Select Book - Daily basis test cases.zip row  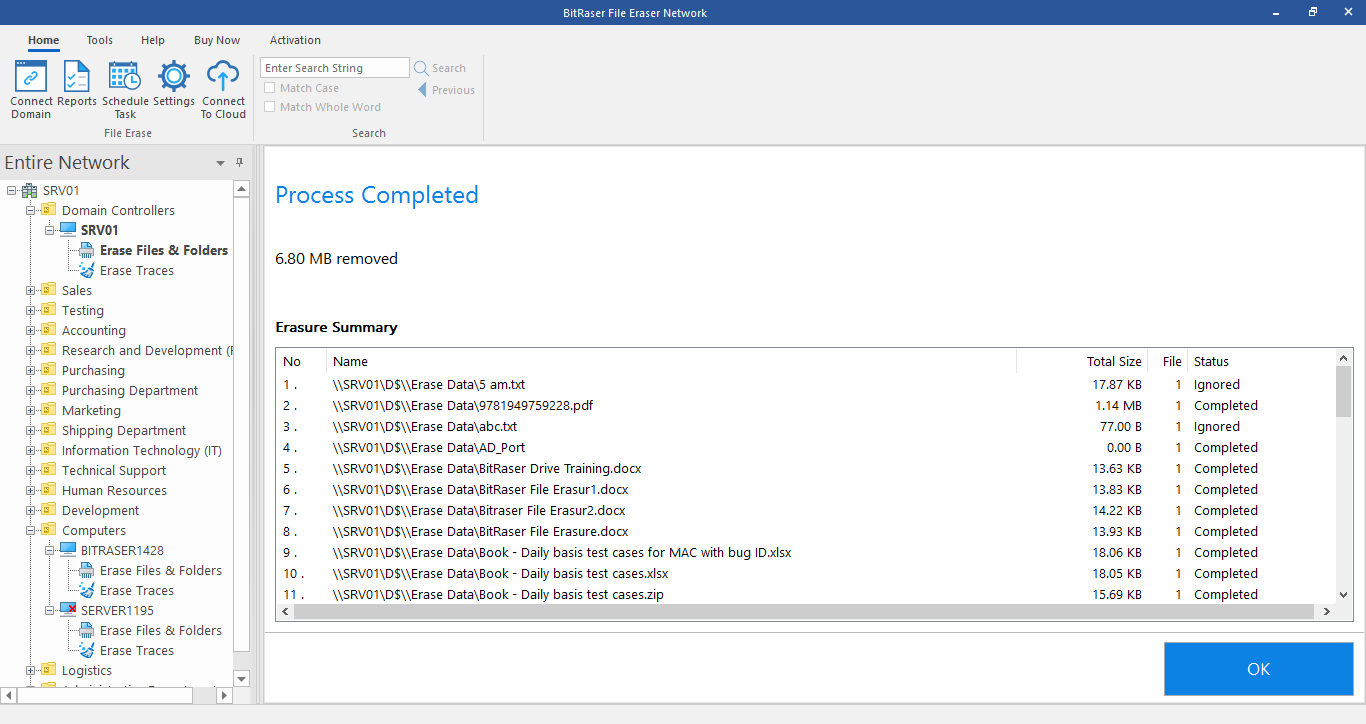[x=806, y=594]
